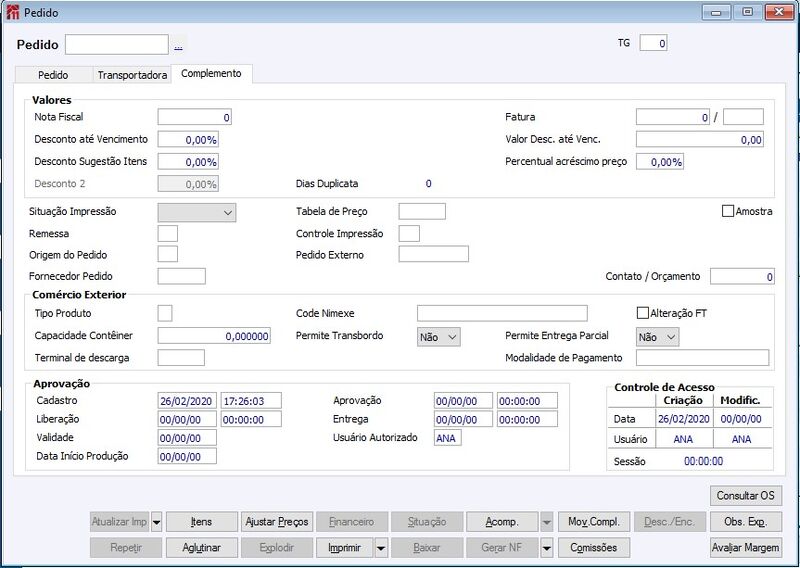The image size is (800, 568).
Task: Open Ajustar Preços
Action: [277, 522]
